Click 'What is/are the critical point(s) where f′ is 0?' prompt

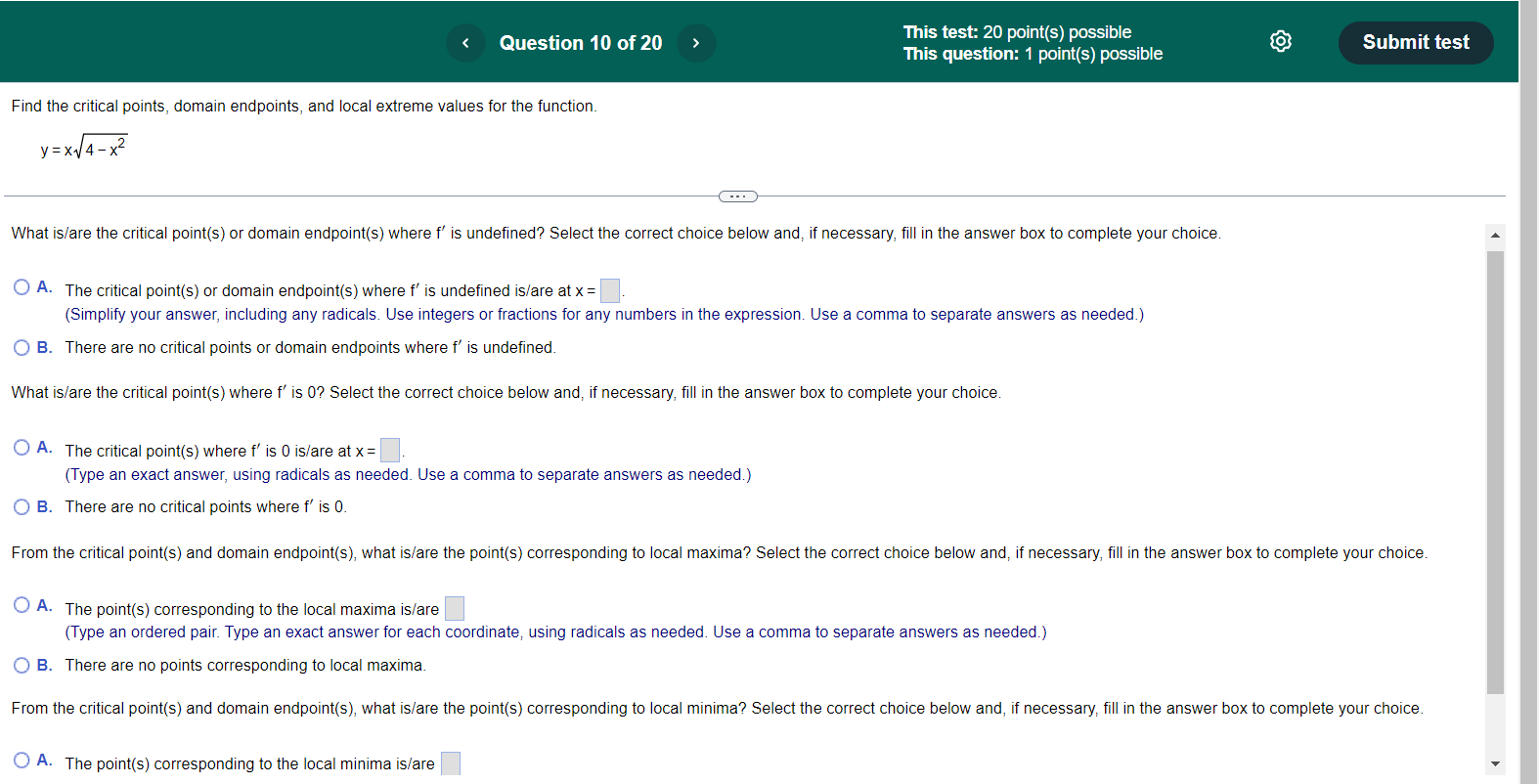[506, 393]
